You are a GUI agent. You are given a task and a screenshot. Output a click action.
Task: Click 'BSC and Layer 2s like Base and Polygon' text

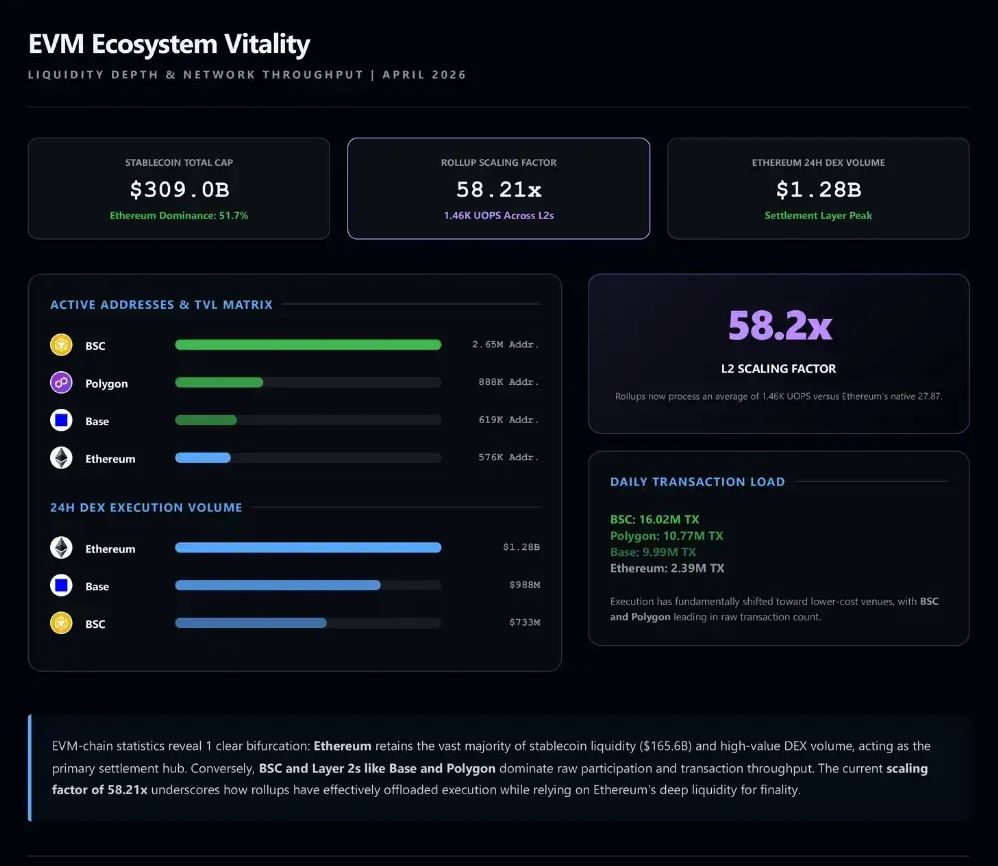click(x=377, y=768)
